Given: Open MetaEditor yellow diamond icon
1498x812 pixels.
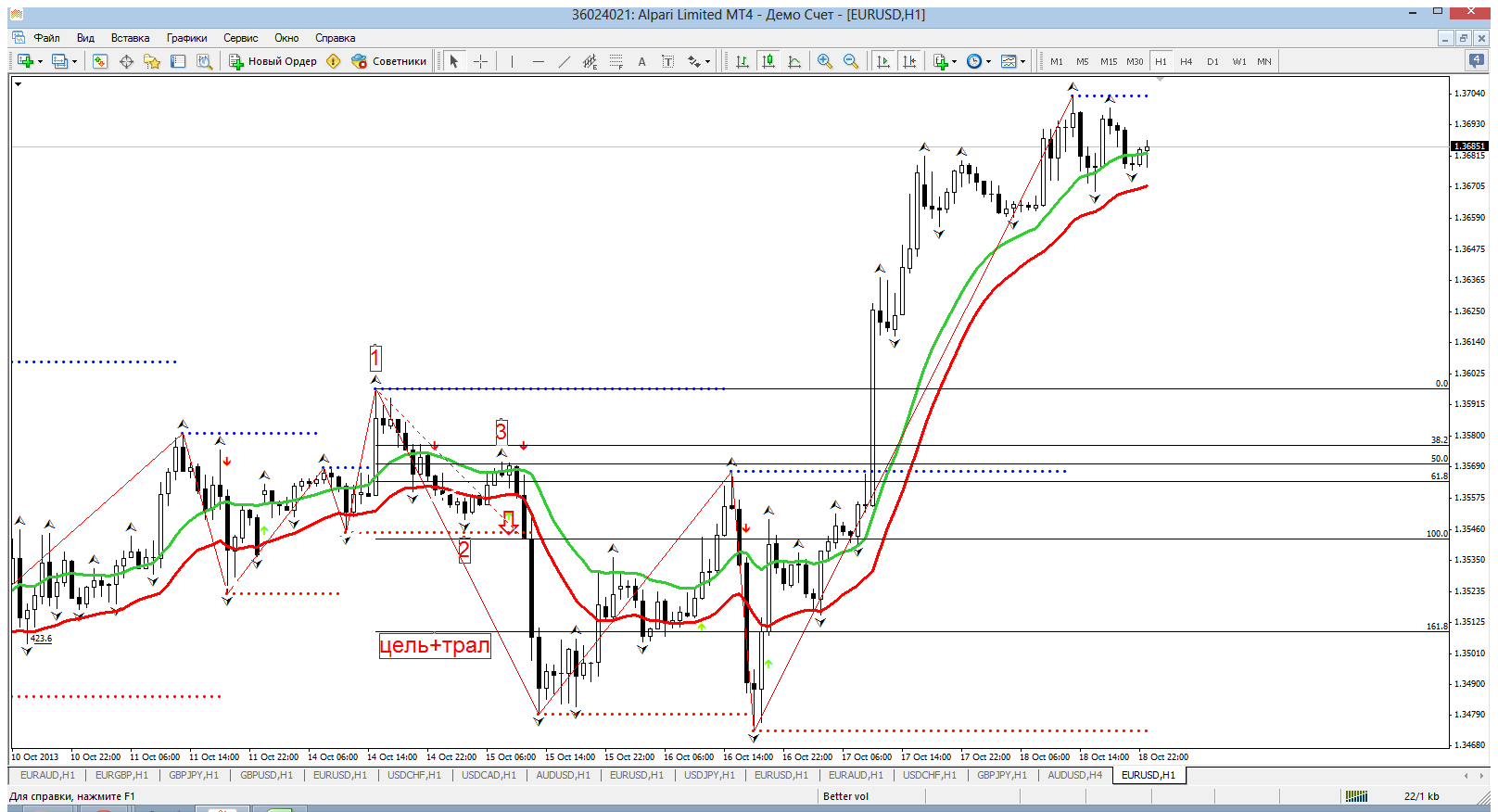Looking at the screenshot, I should pyautogui.click(x=334, y=61).
